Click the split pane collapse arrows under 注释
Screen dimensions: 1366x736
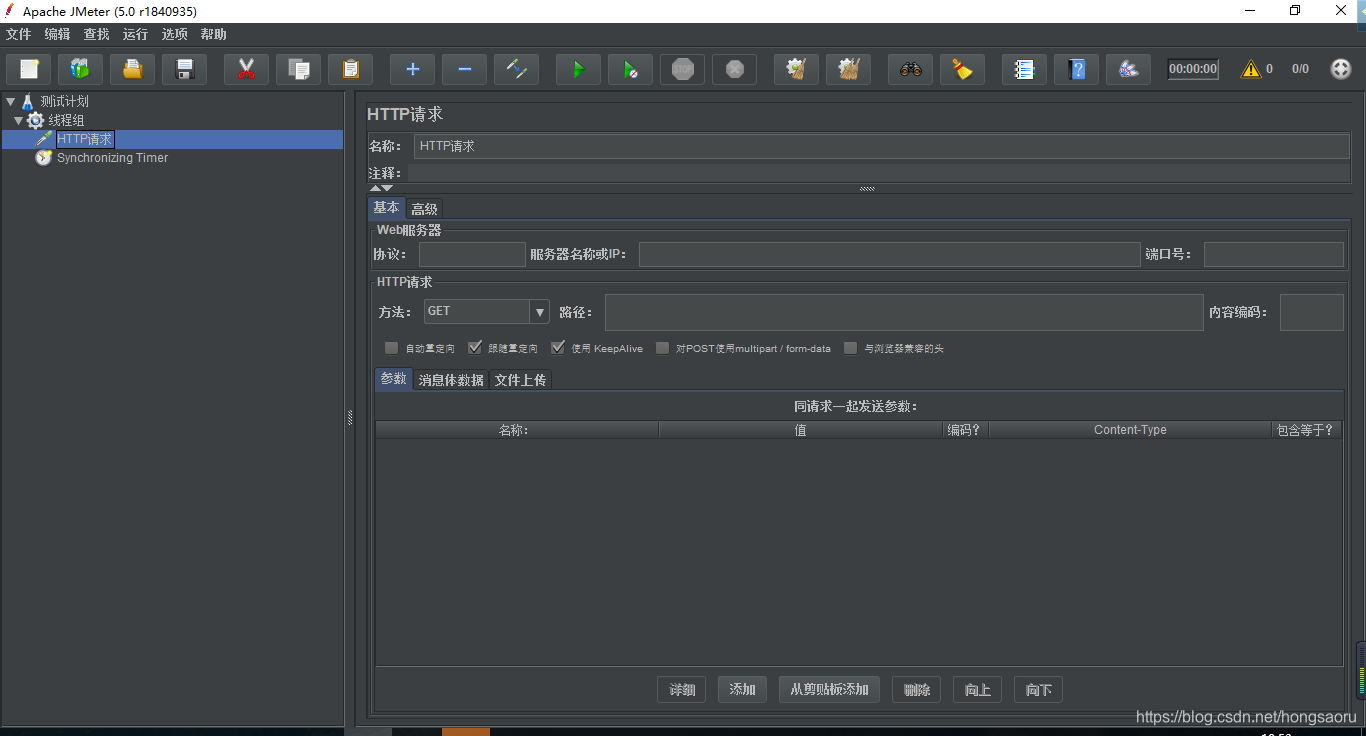pos(381,188)
